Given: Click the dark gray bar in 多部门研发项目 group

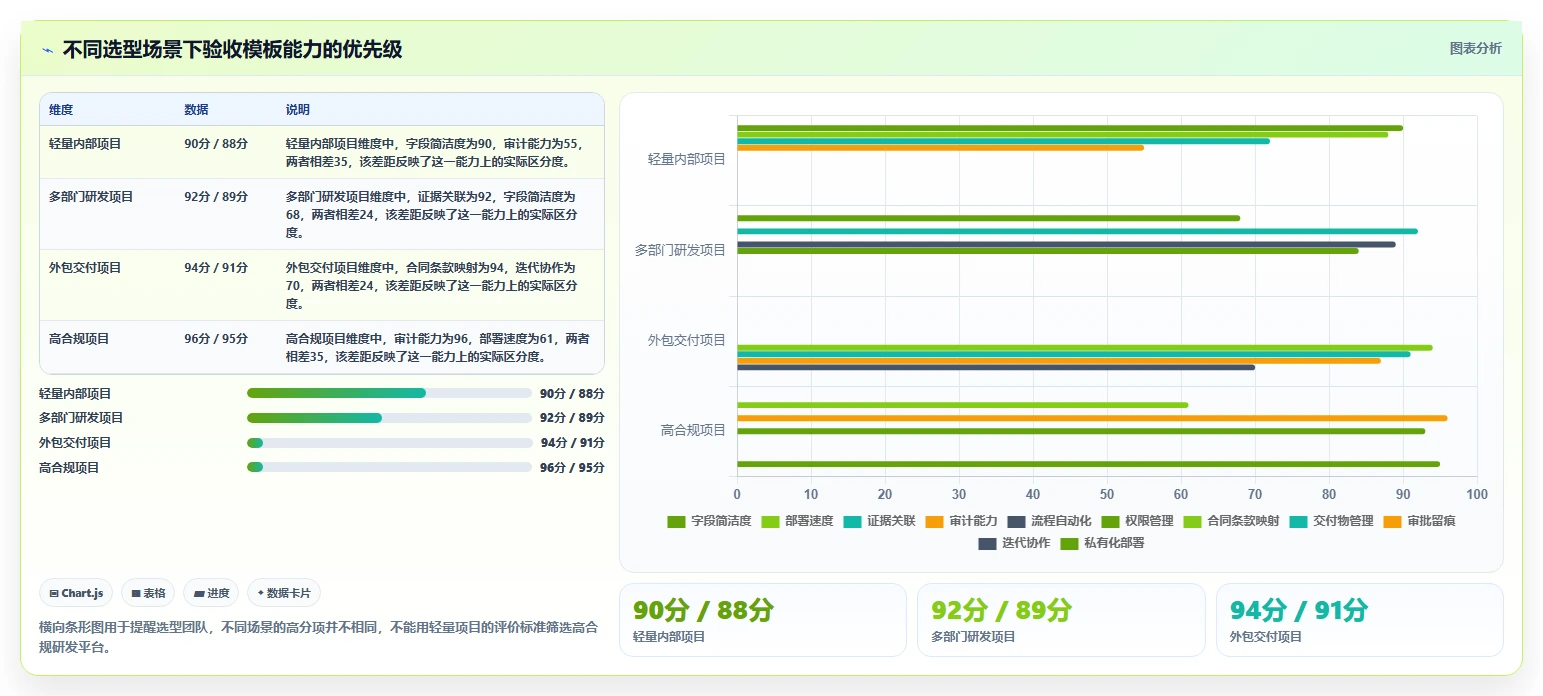Looking at the screenshot, I should pyautogui.click(x=1066, y=244).
